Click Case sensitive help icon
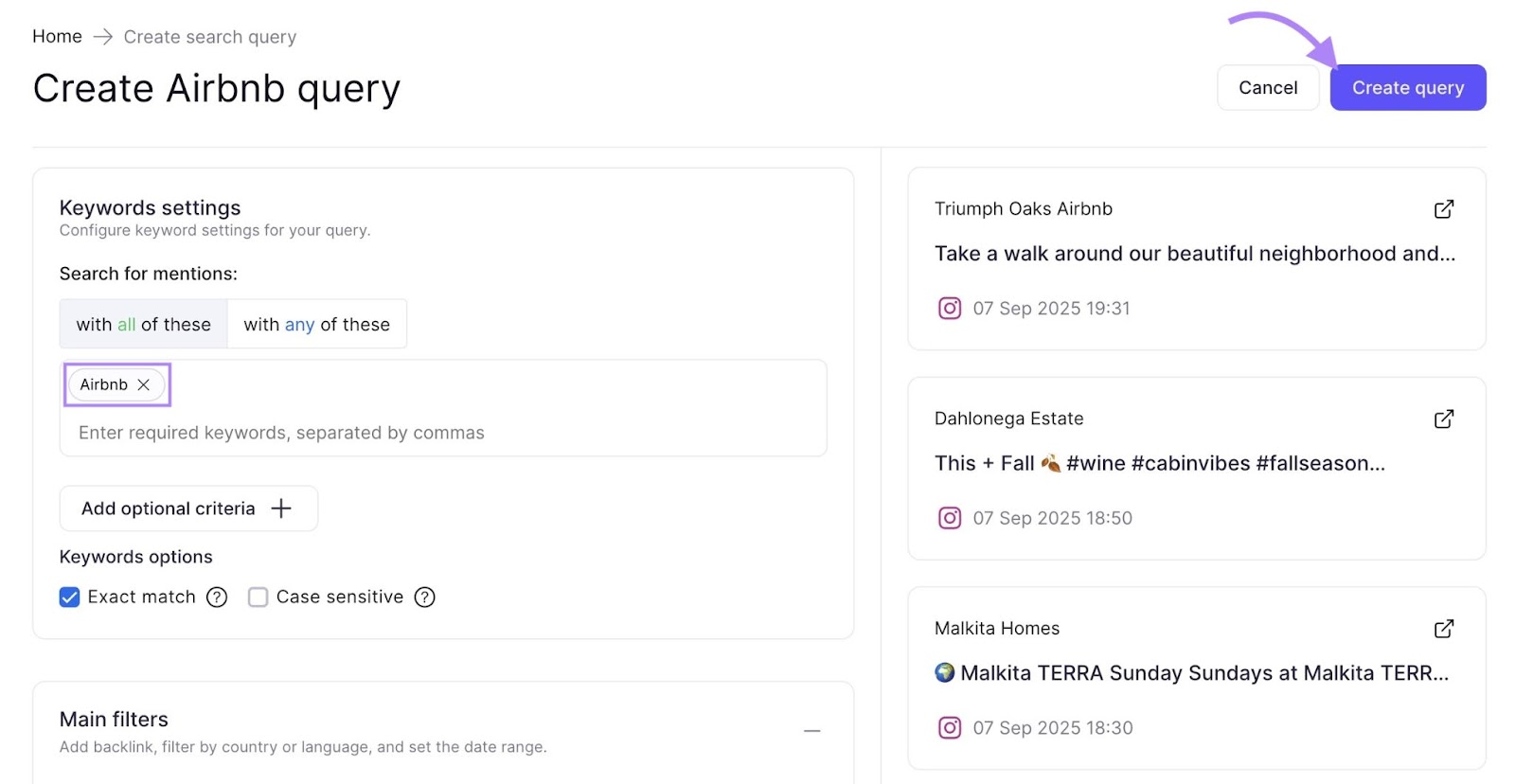The image size is (1515, 784). coord(425,597)
